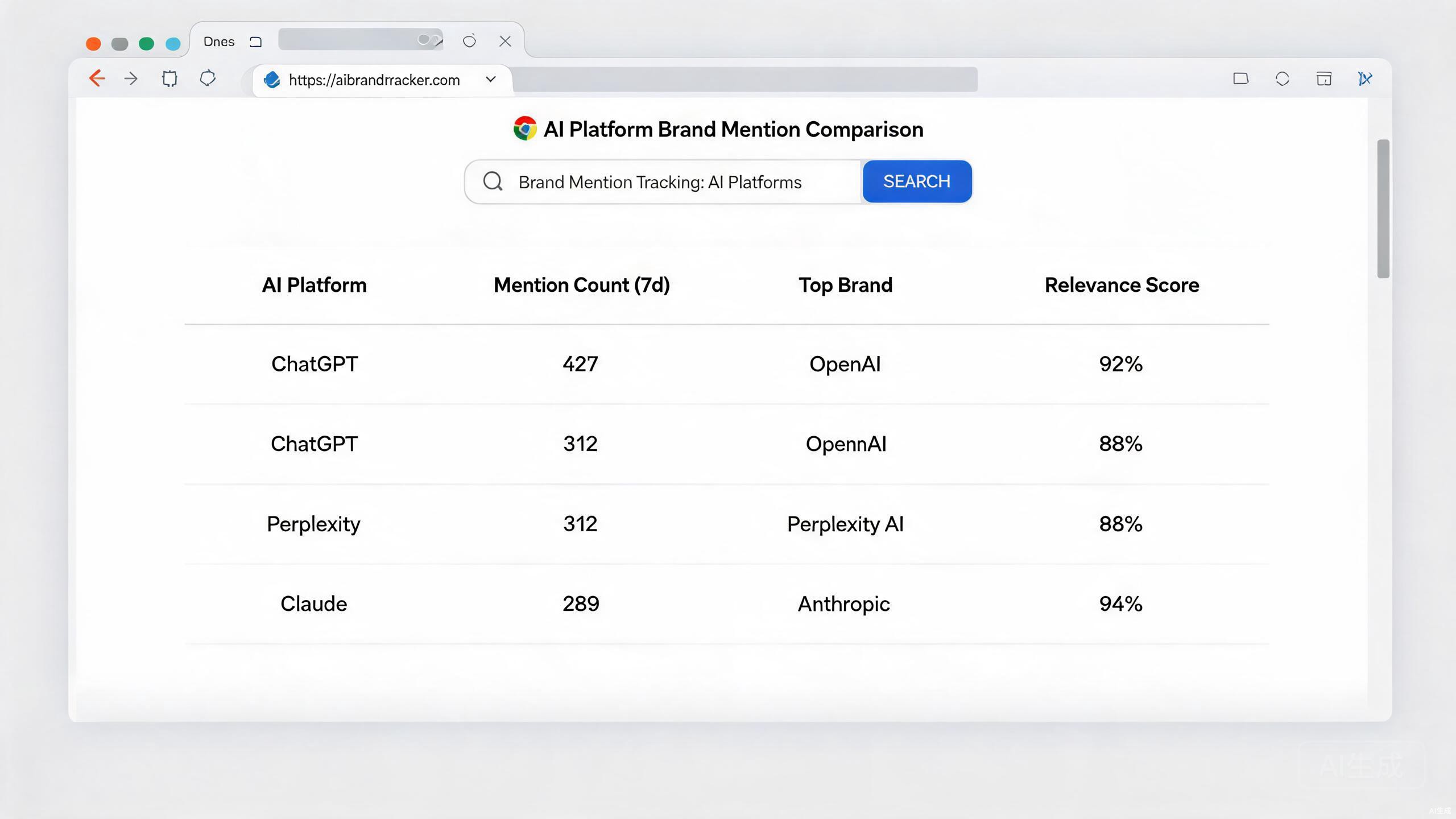Click 312 in the Perplexity row
The height and width of the screenshot is (819, 1456).
tap(580, 524)
